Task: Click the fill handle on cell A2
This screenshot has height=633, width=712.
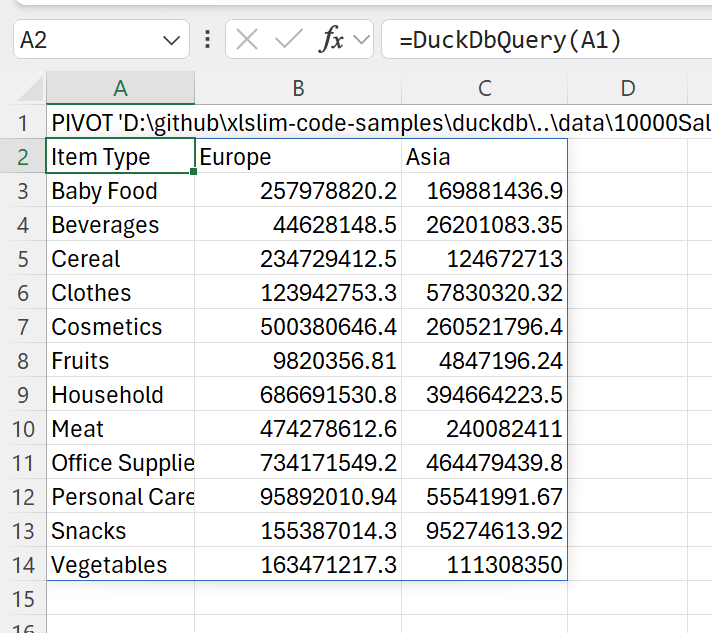Action: click(194, 172)
